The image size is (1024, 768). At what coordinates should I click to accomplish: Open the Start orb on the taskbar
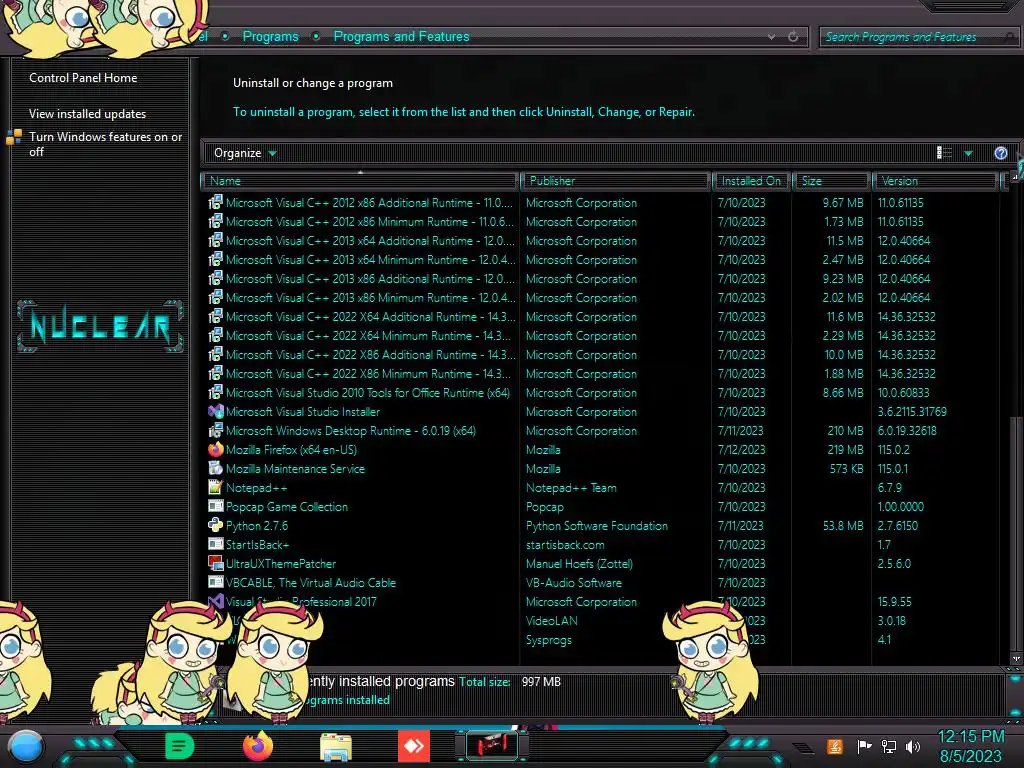(x=26, y=746)
